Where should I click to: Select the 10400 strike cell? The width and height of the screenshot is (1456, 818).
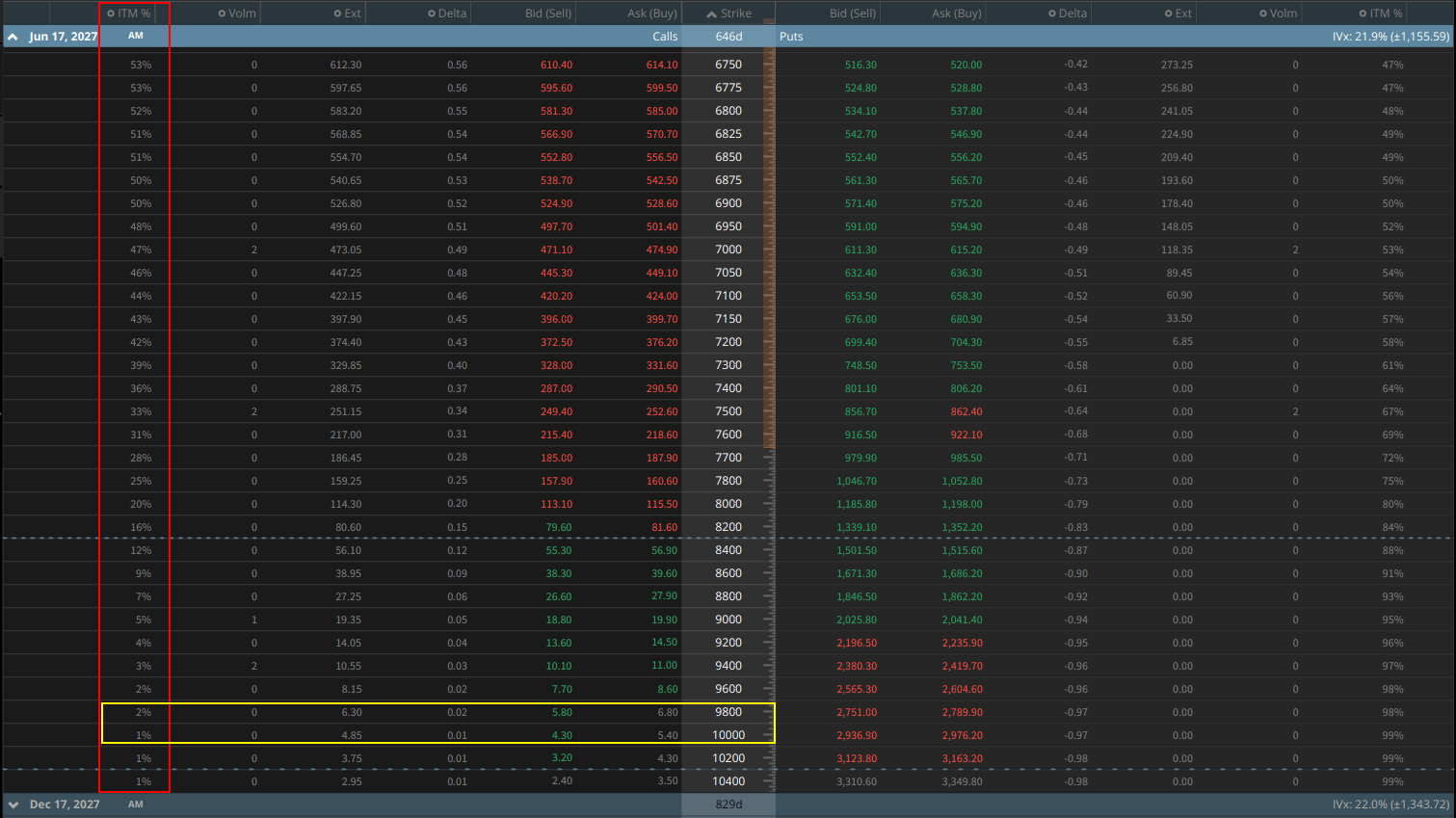728,781
